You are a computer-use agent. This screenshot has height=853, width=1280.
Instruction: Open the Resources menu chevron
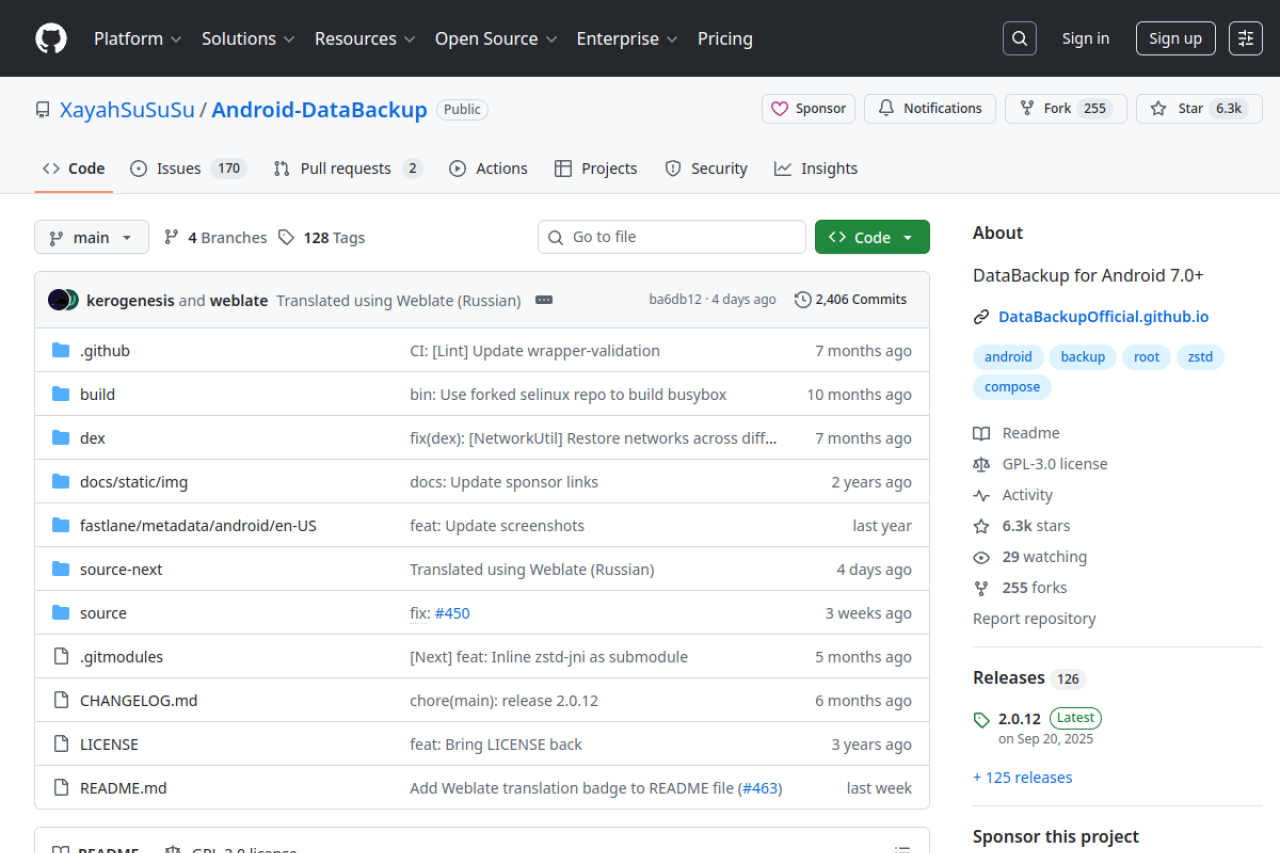(x=409, y=39)
